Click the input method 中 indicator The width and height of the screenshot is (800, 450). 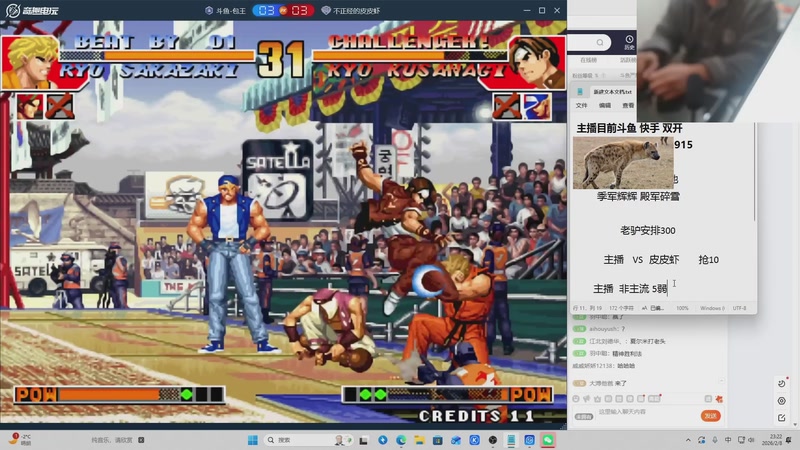click(728, 440)
